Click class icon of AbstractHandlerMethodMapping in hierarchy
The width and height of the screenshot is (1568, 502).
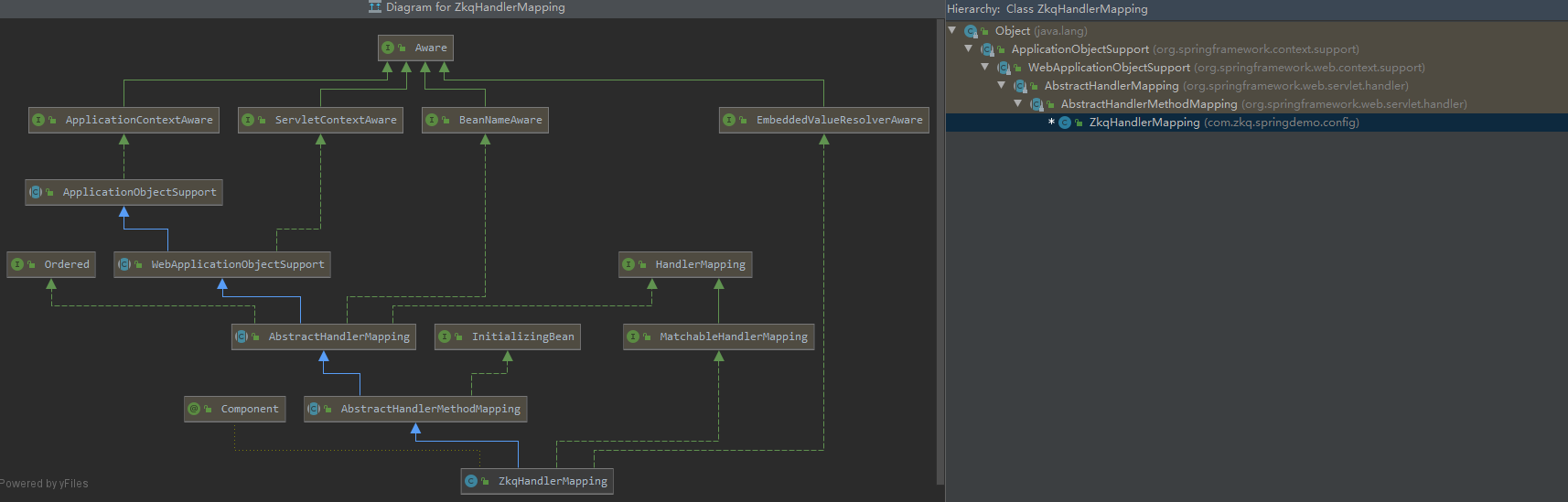pyautogui.click(x=1037, y=104)
